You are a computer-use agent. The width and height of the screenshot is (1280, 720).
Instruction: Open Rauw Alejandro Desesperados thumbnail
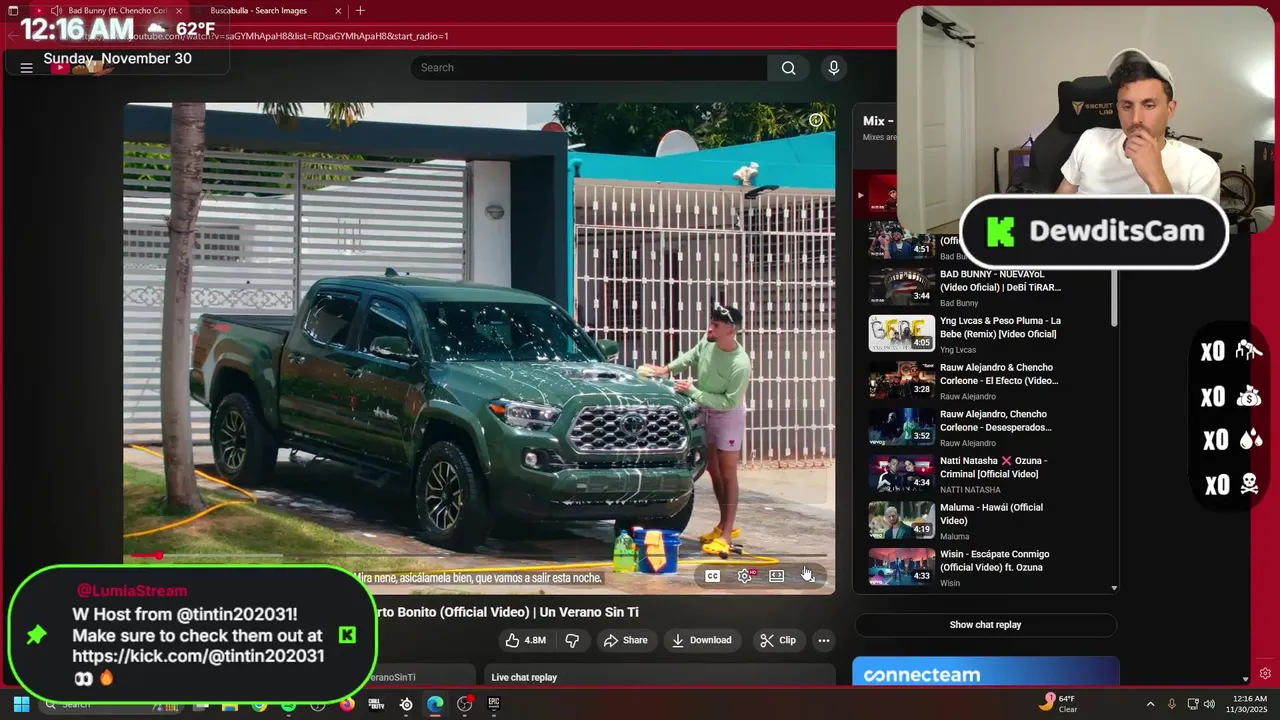pos(901,427)
